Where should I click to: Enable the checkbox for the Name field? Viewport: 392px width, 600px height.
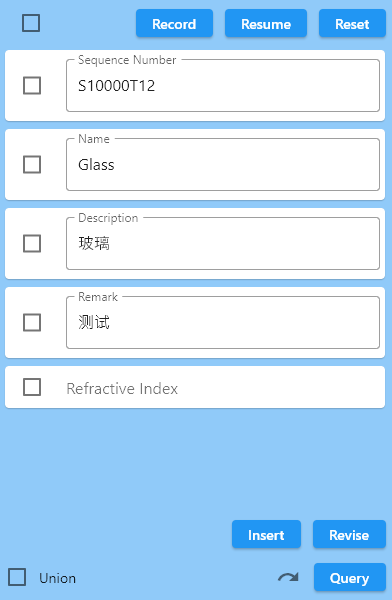click(x=32, y=165)
